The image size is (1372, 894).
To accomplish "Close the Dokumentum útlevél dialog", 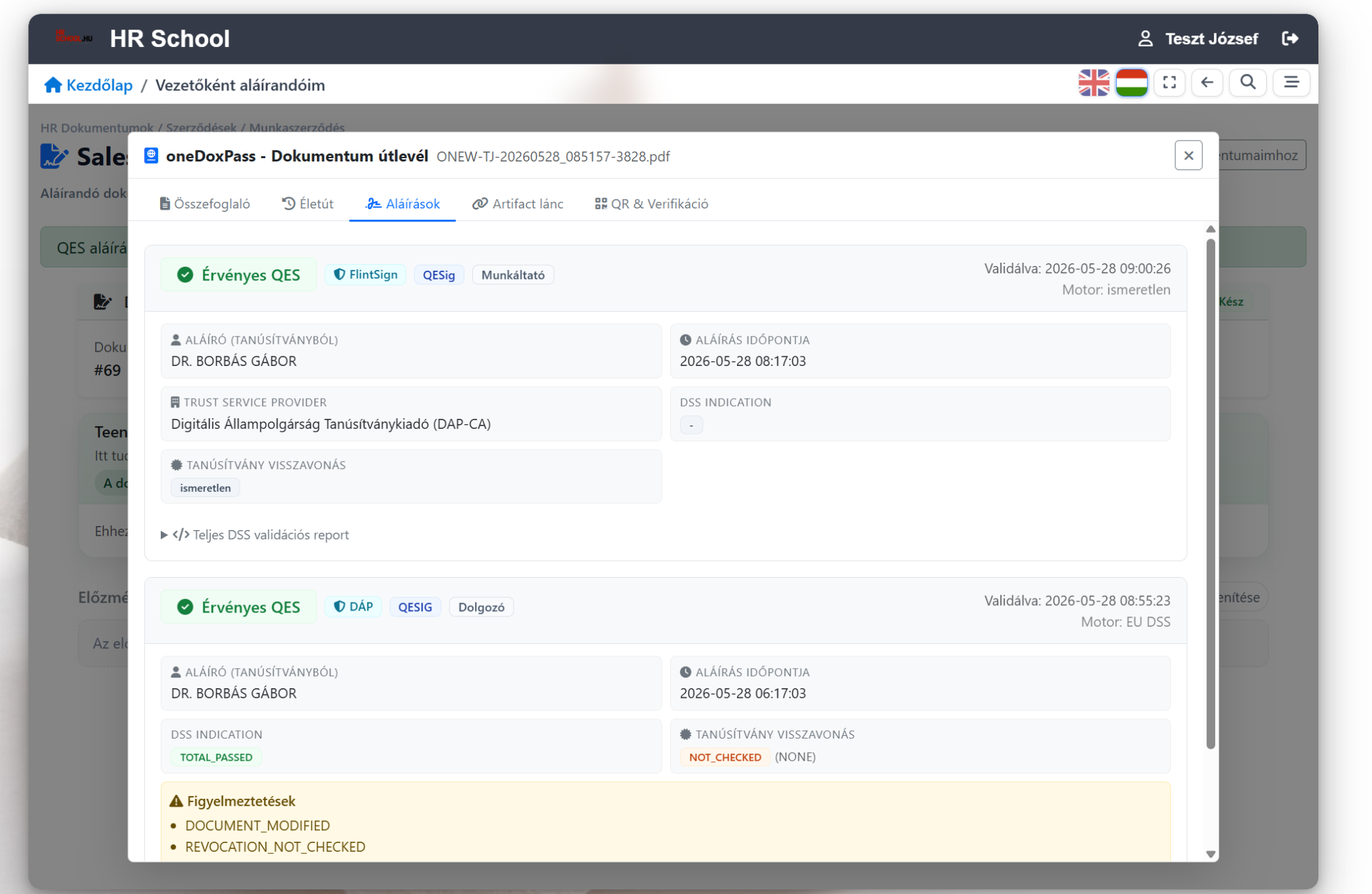I will pos(1188,155).
